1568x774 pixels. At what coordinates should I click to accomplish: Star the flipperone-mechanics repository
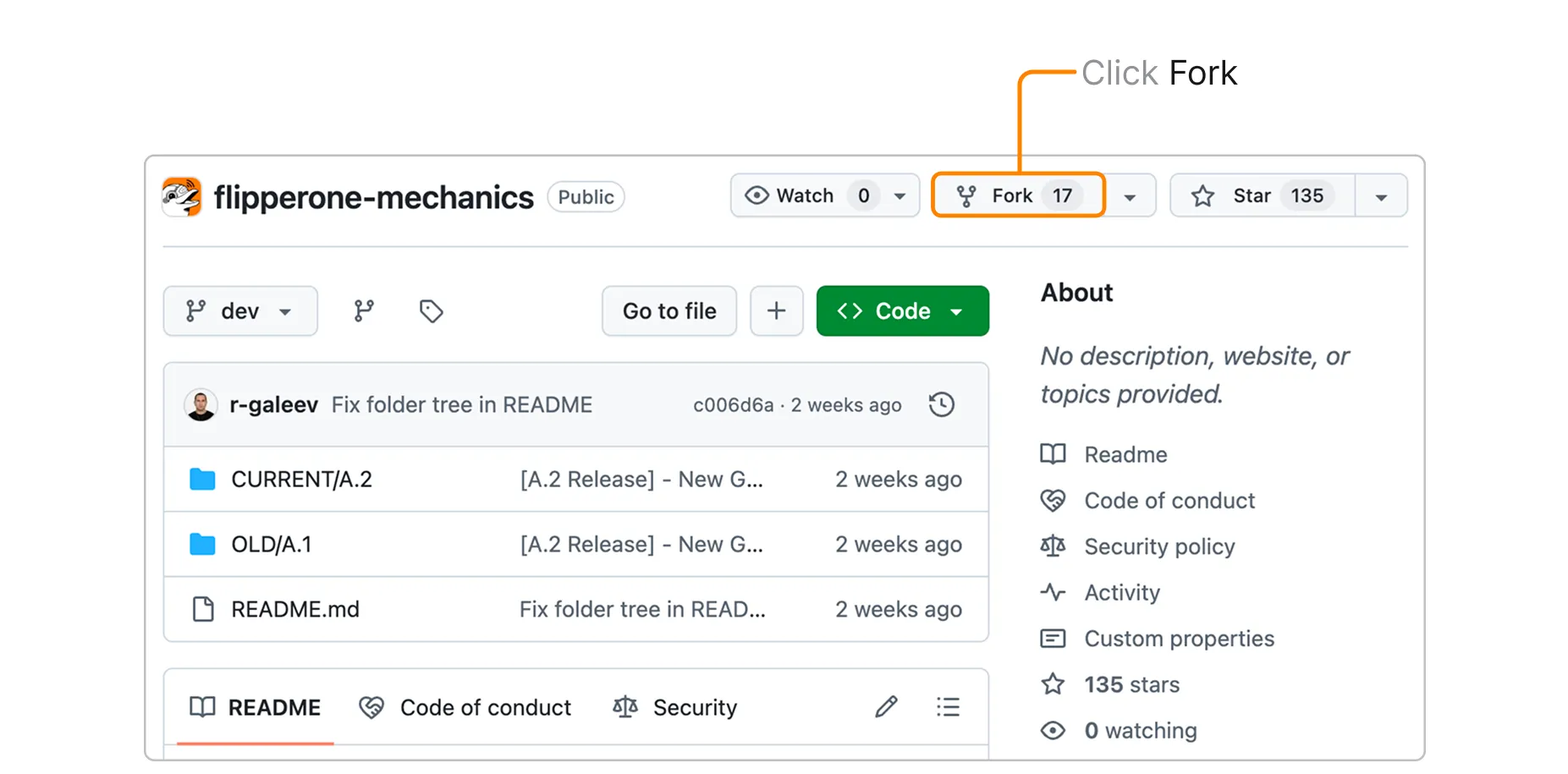pyautogui.click(x=1263, y=195)
